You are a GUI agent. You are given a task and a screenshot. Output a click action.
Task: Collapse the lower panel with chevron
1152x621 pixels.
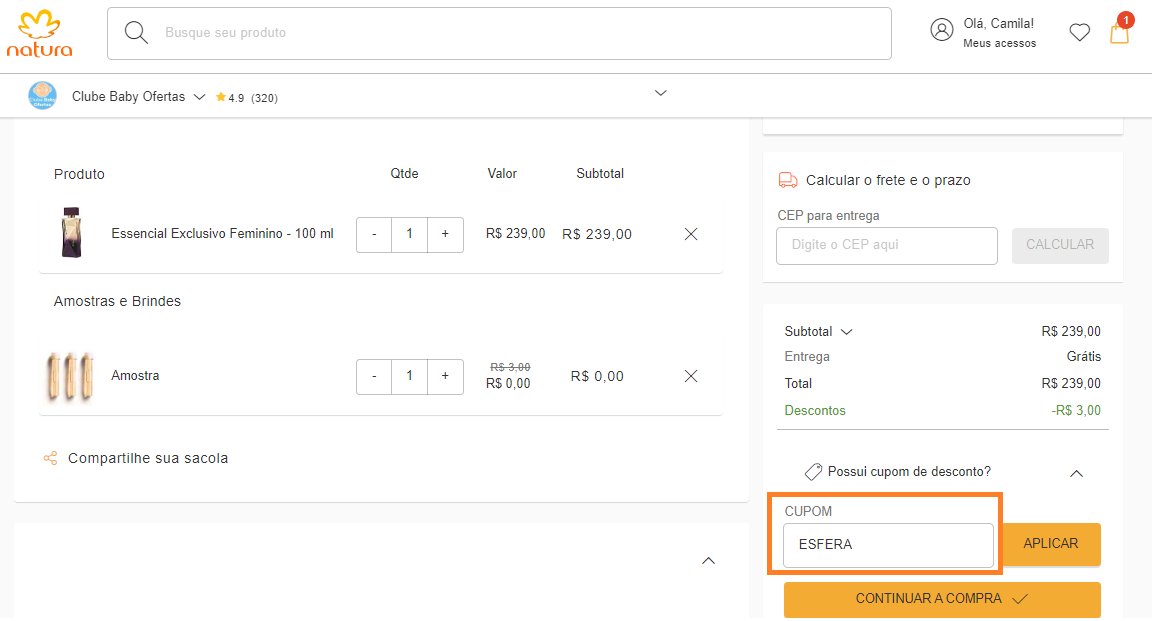708,561
